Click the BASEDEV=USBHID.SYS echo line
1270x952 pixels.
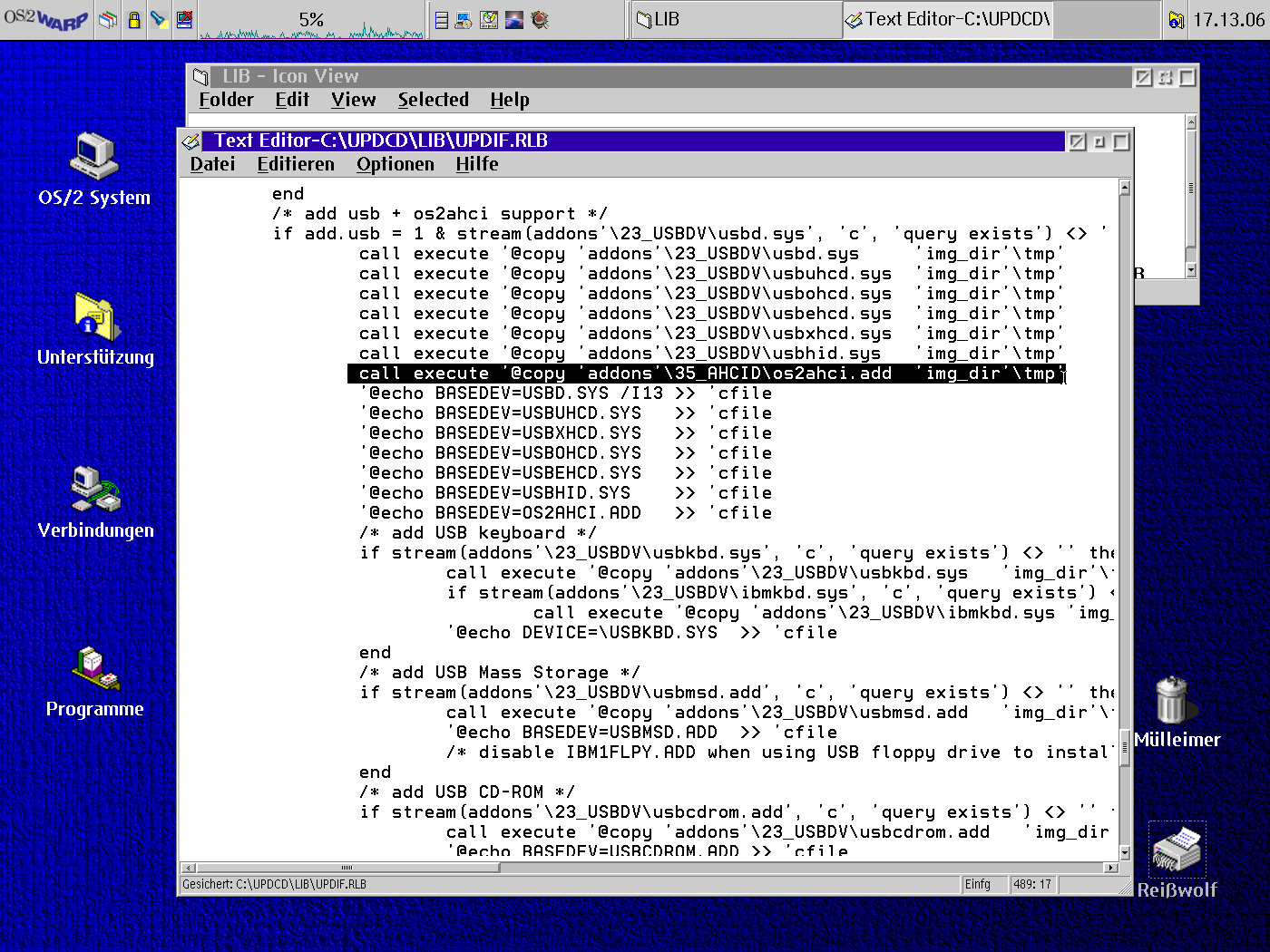[x=565, y=493]
